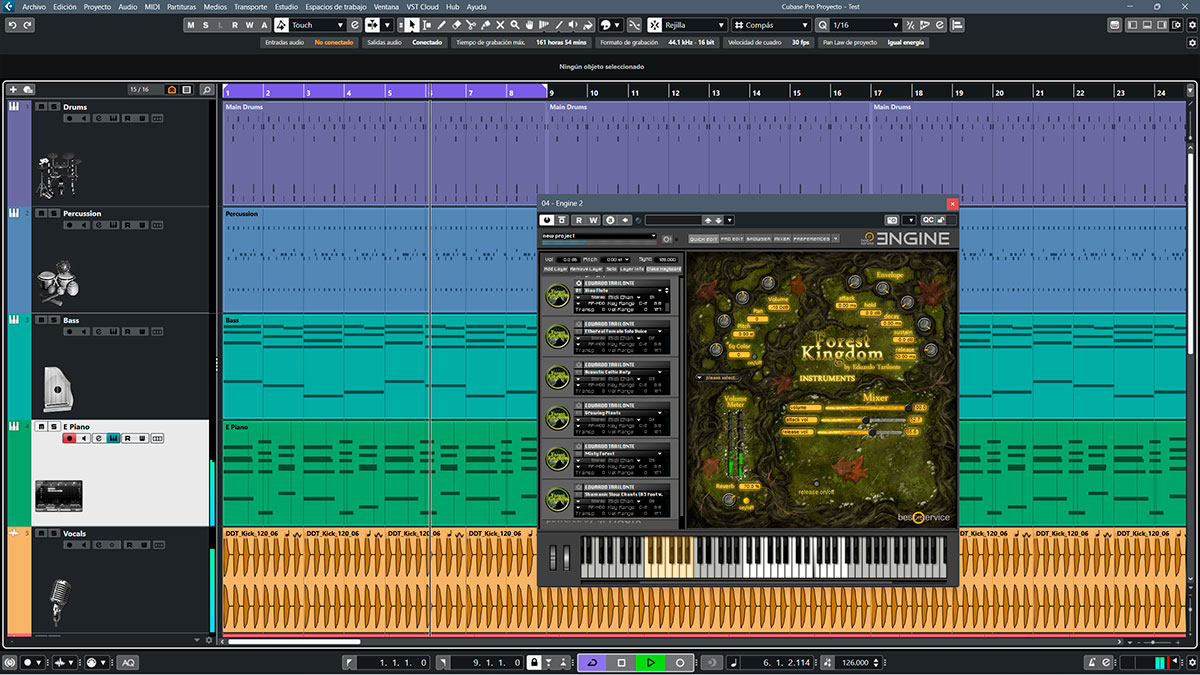Open Engine Preferences tab
The height and width of the screenshot is (675, 1200).
(812, 239)
